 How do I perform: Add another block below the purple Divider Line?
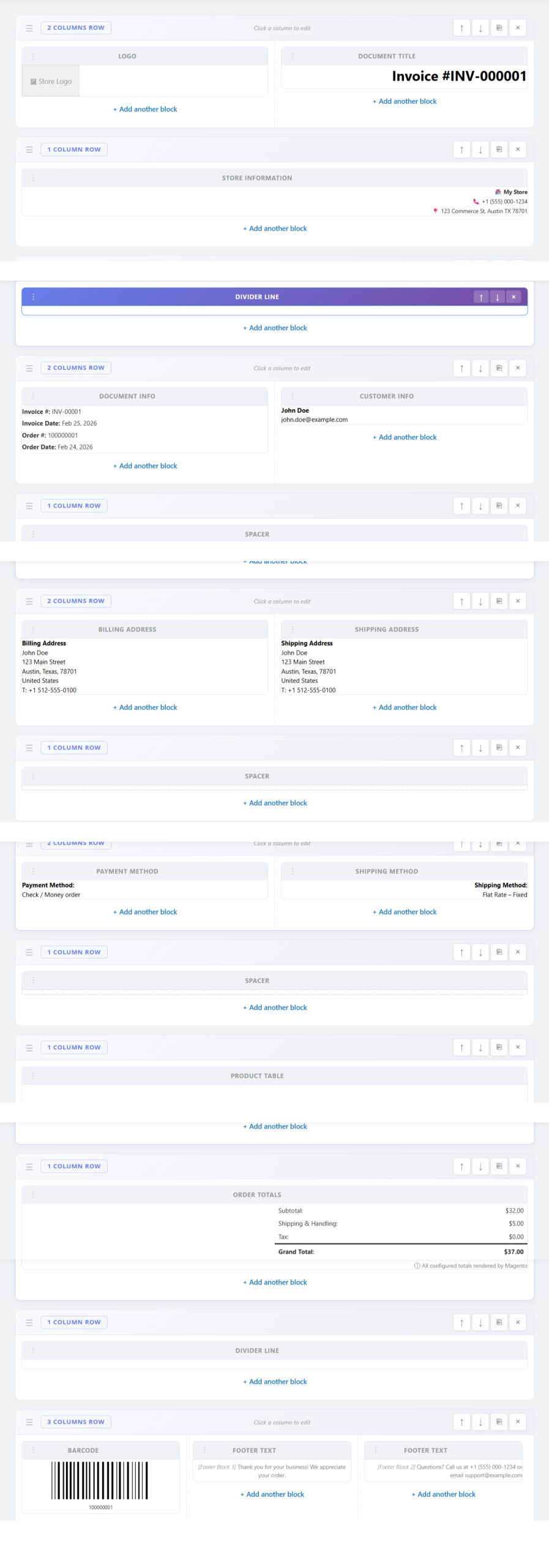click(x=275, y=328)
